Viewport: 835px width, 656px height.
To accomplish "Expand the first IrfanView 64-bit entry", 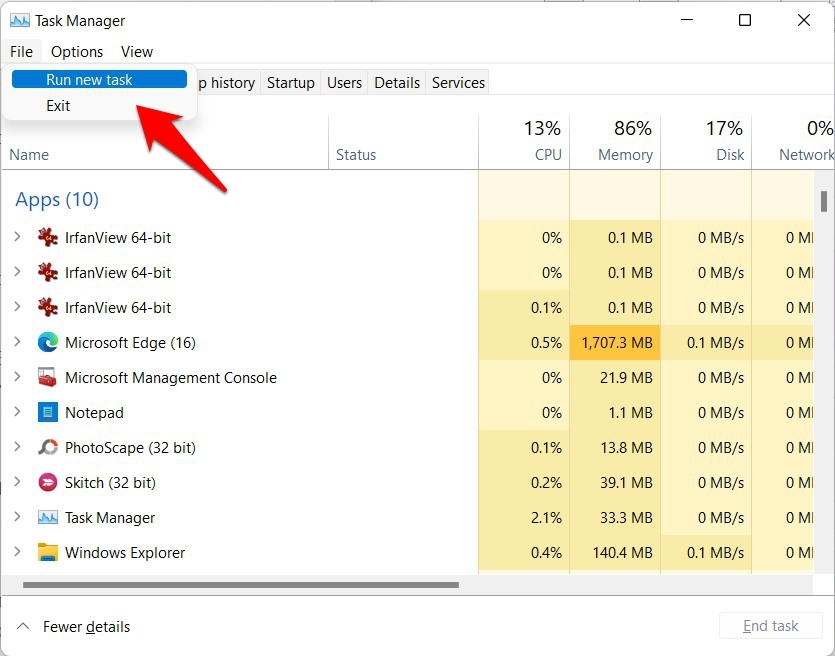I will [x=17, y=237].
